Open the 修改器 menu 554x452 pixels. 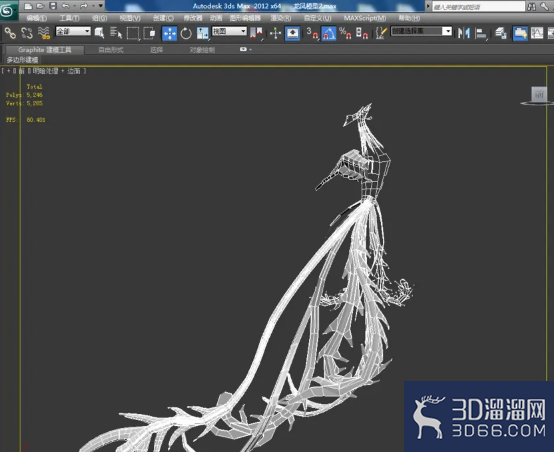[x=193, y=18]
